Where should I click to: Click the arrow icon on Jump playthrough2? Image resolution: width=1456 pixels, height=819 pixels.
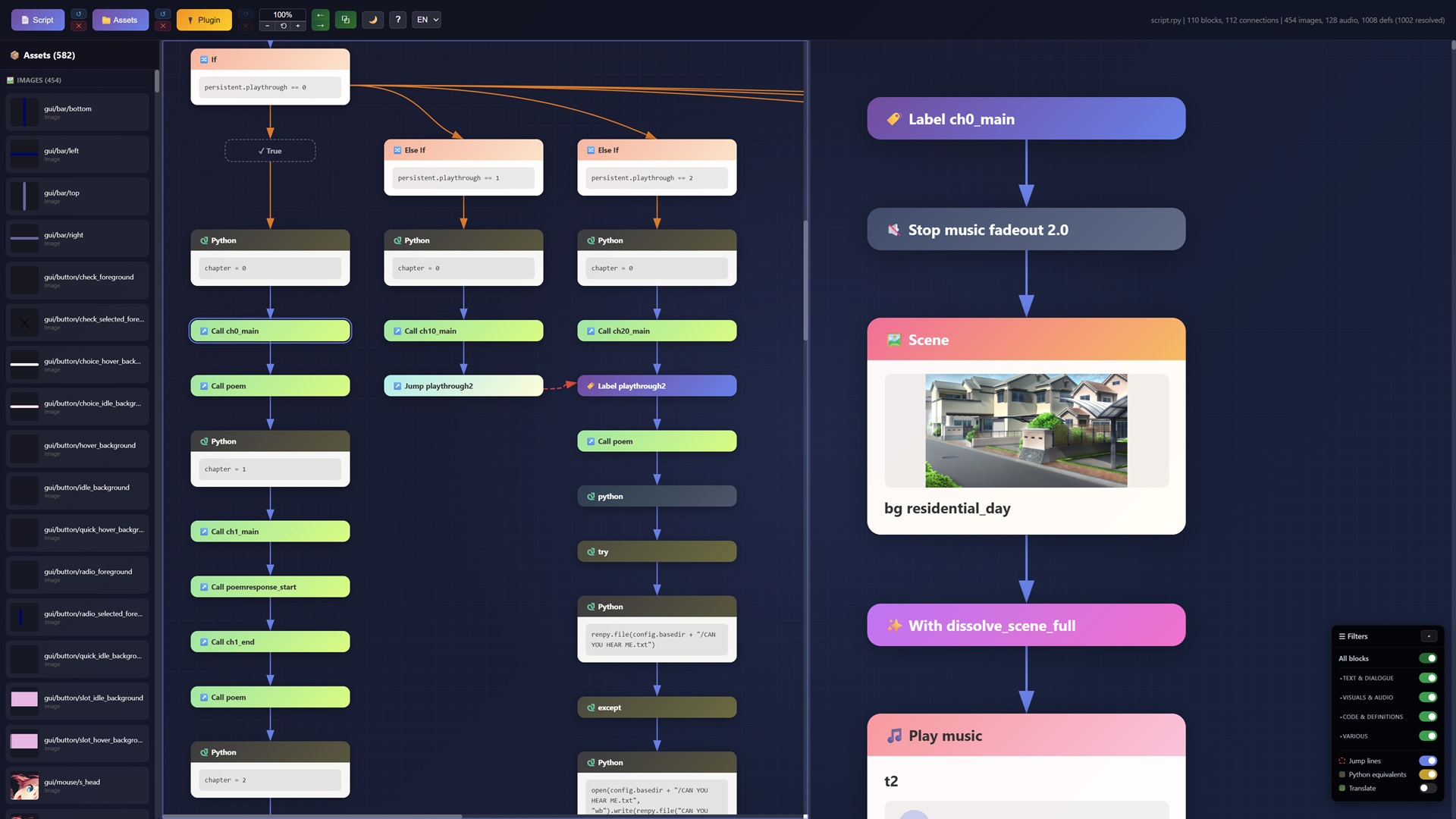(397, 386)
